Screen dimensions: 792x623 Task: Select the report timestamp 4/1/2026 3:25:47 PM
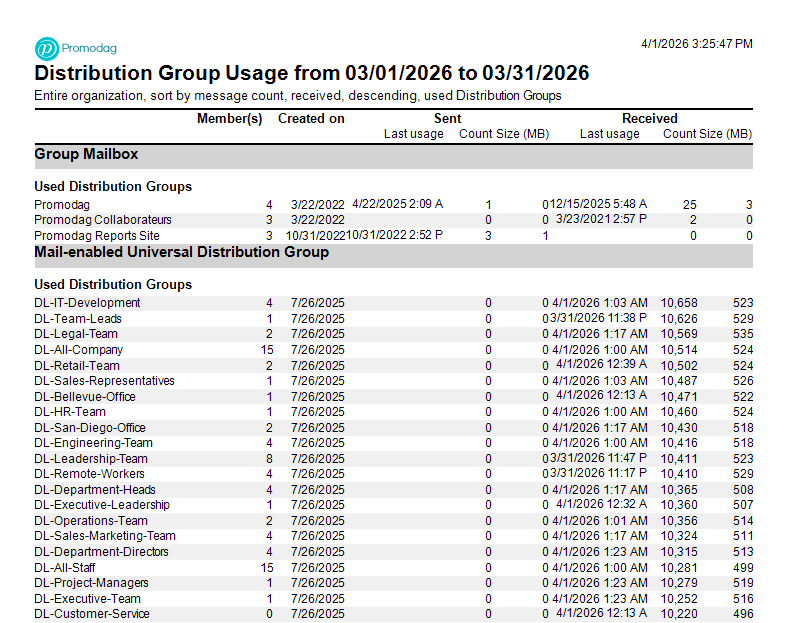[696, 44]
